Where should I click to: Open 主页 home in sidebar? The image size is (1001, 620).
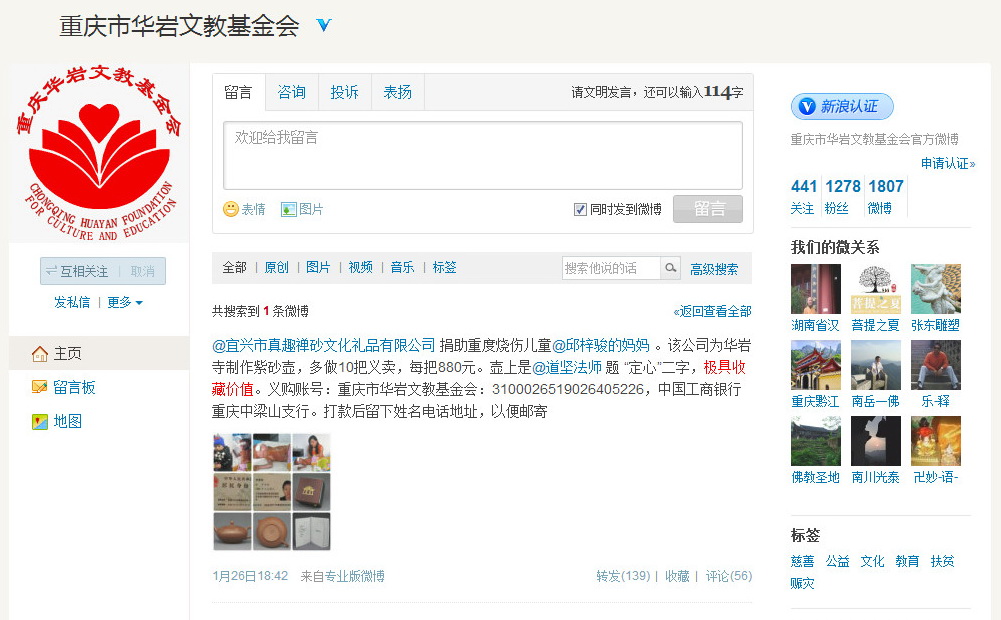pos(57,353)
